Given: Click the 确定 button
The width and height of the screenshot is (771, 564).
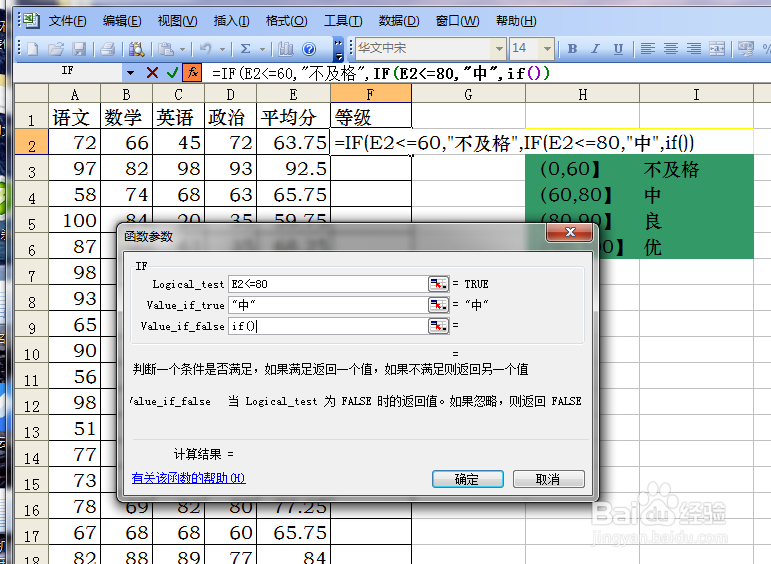Looking at the screenshot, I should (x=468, y=479).
